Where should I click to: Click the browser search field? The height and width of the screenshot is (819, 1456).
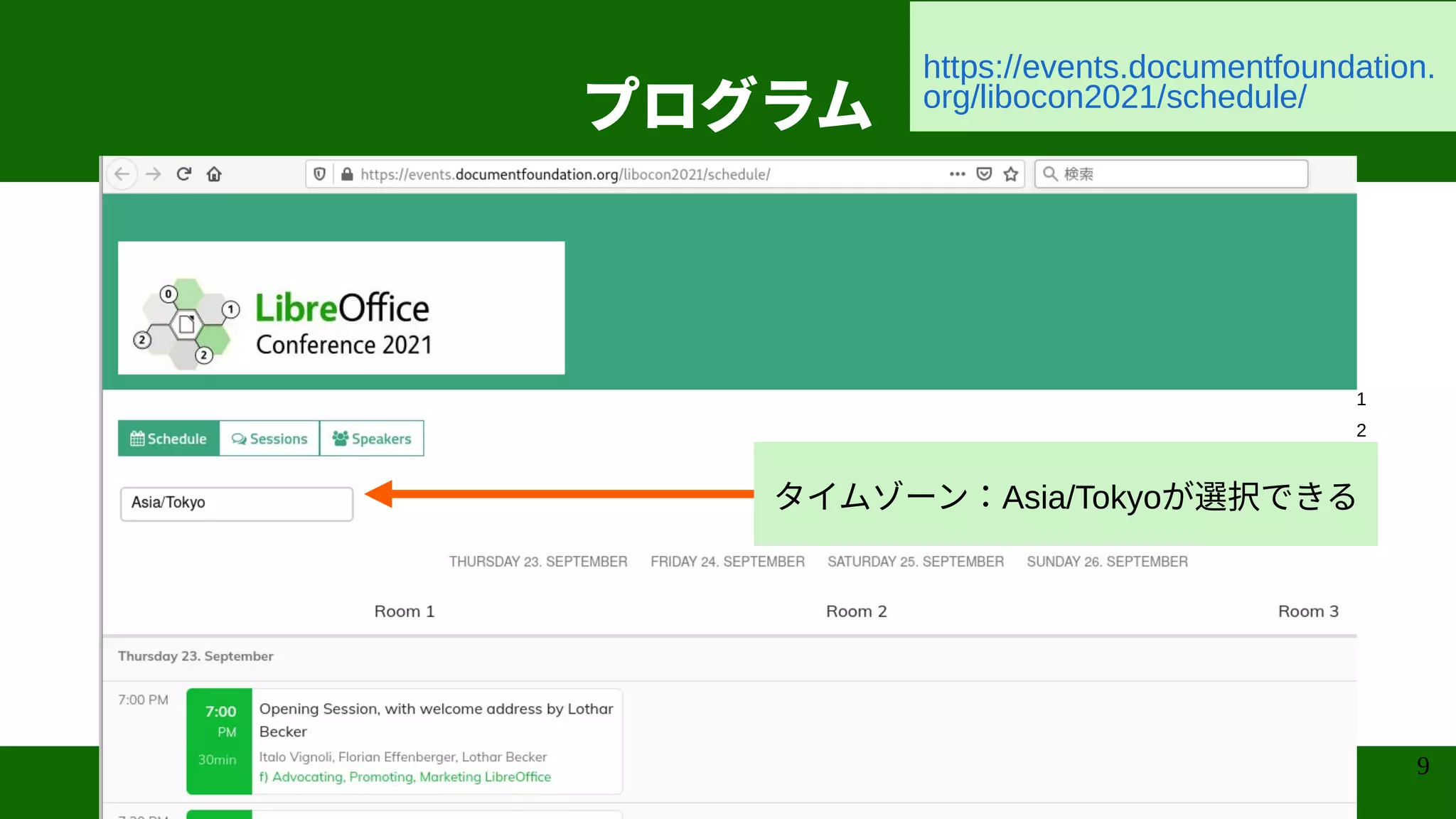1172,174
